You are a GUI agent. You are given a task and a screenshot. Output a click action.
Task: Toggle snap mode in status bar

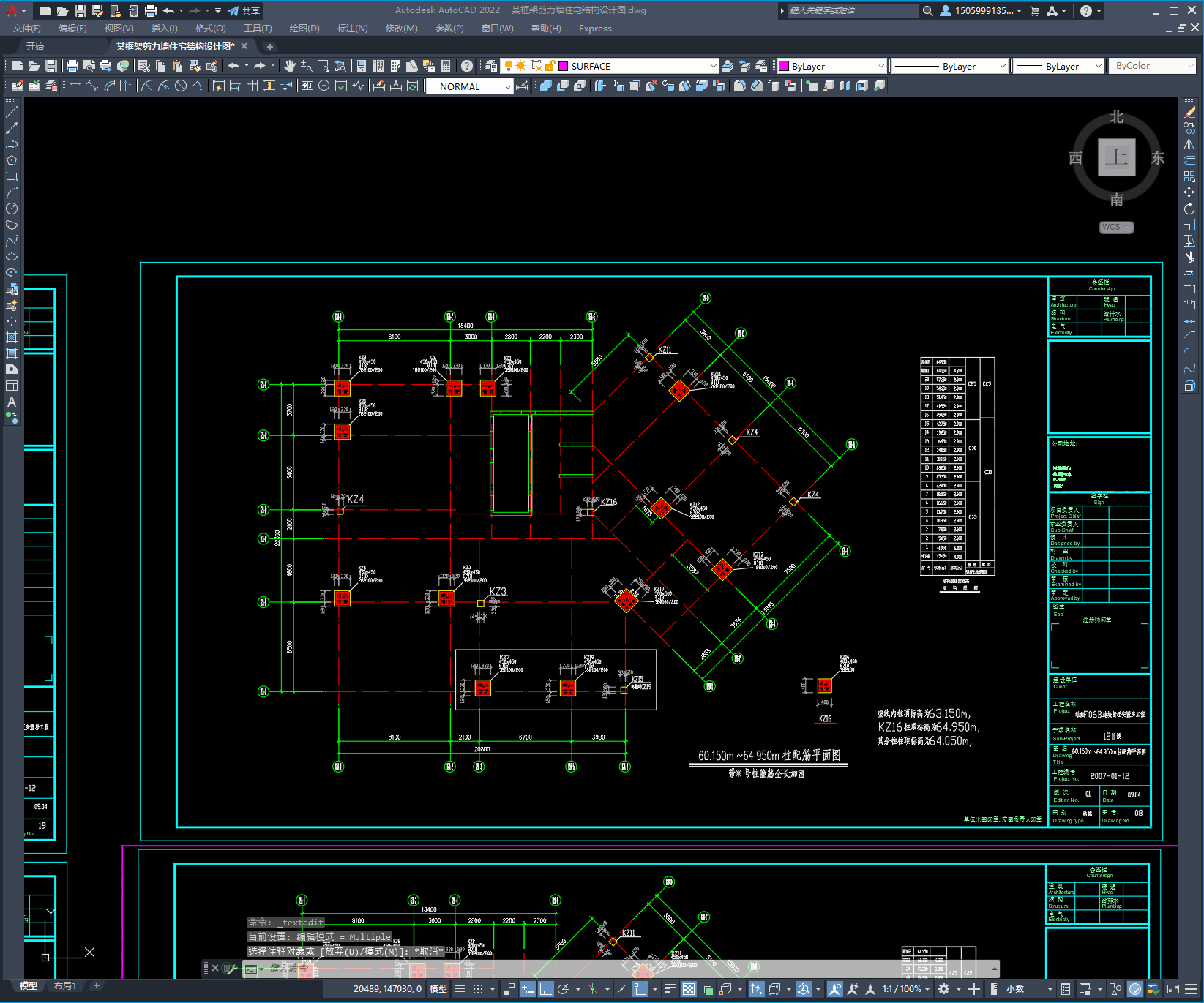pyautogui.click(x=478, y=989)
